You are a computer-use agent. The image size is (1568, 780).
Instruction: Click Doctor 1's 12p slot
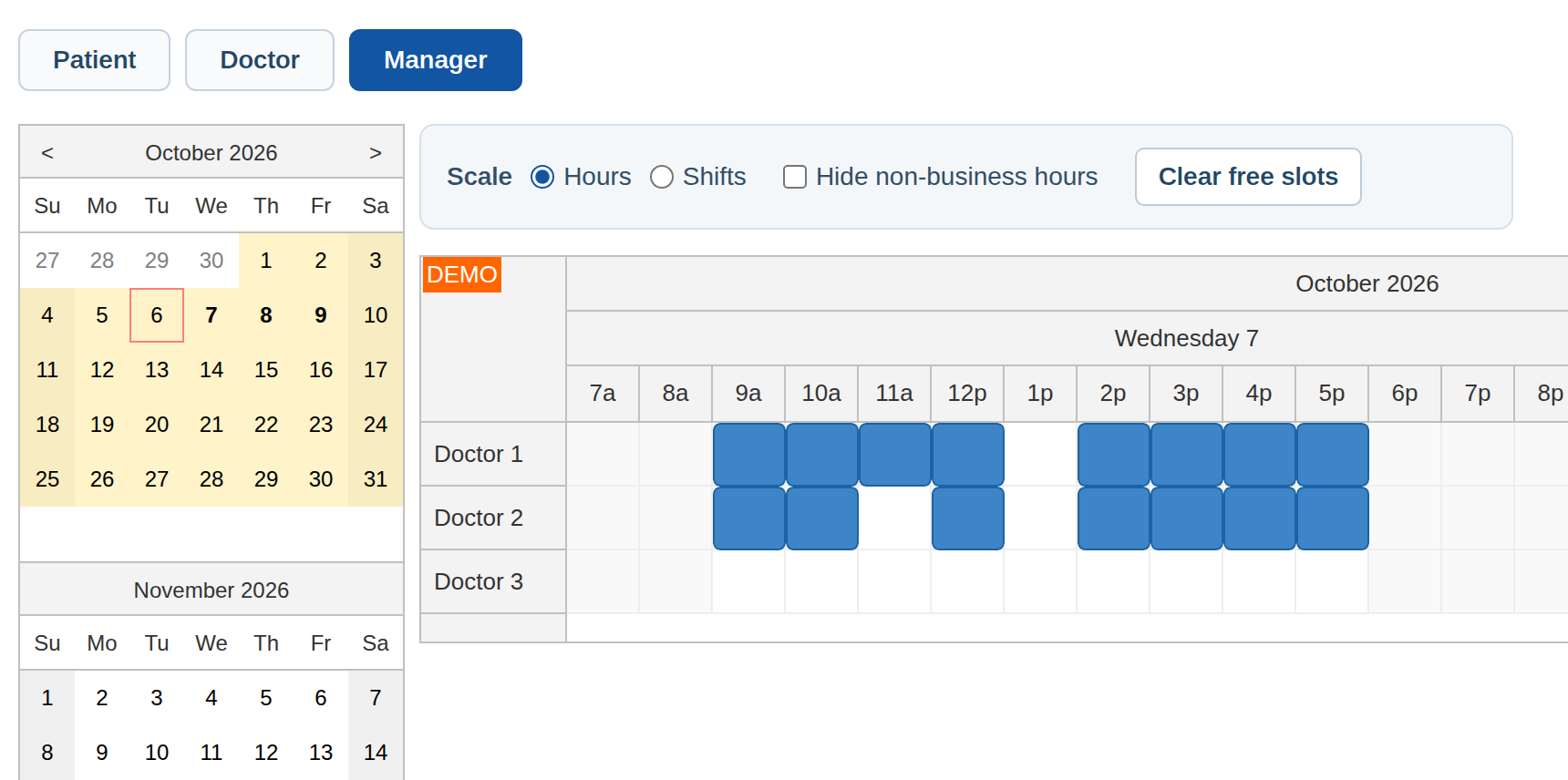968,455
